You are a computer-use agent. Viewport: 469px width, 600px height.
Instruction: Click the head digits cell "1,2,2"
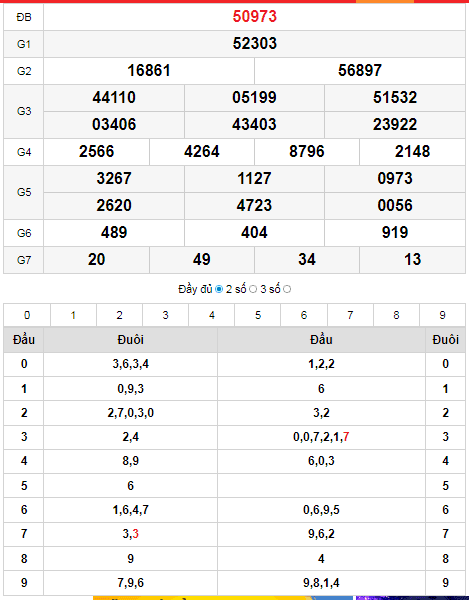321,364
